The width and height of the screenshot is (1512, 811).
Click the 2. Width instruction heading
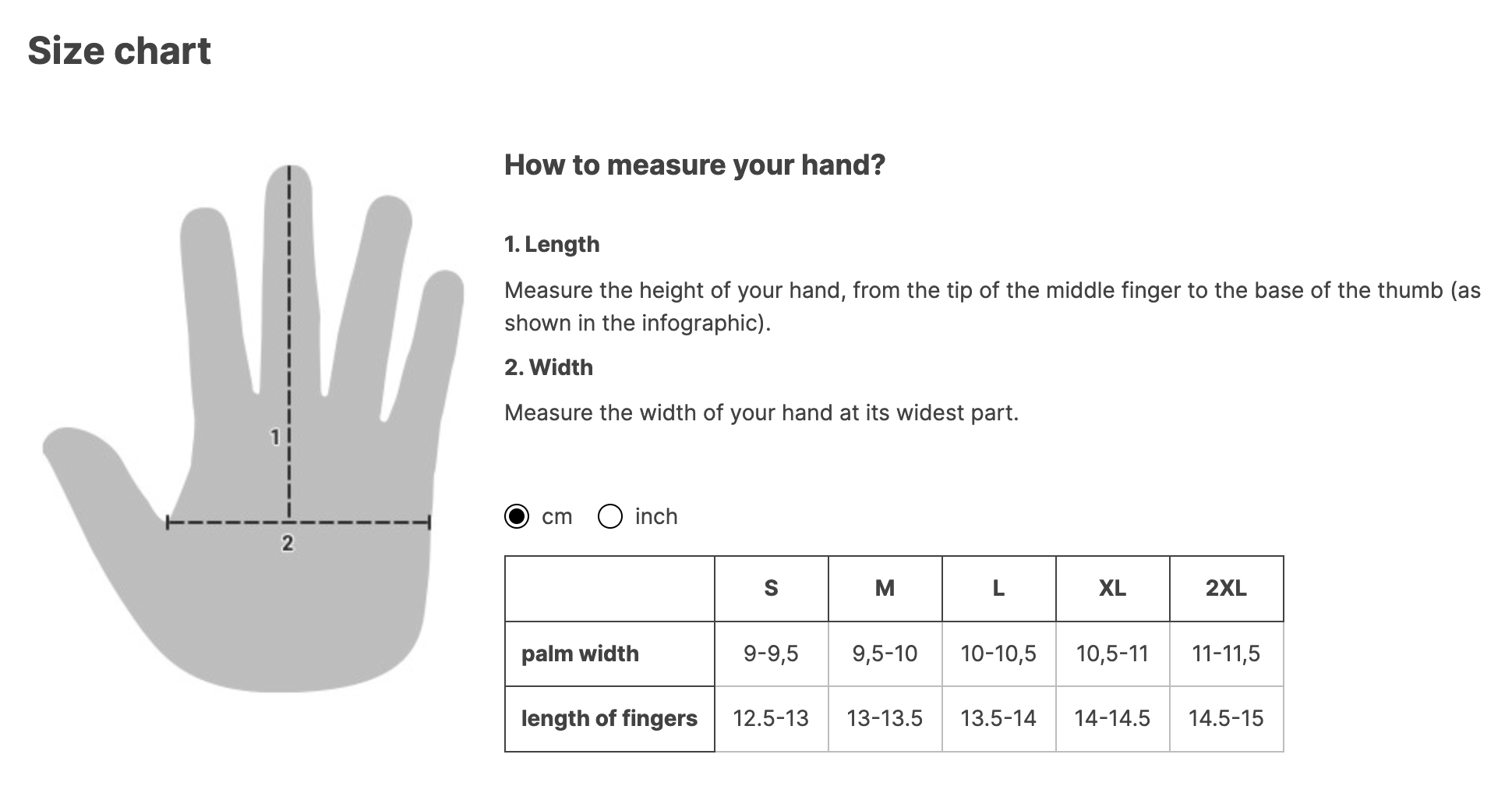pyautogui.click(x=549, y=367)
